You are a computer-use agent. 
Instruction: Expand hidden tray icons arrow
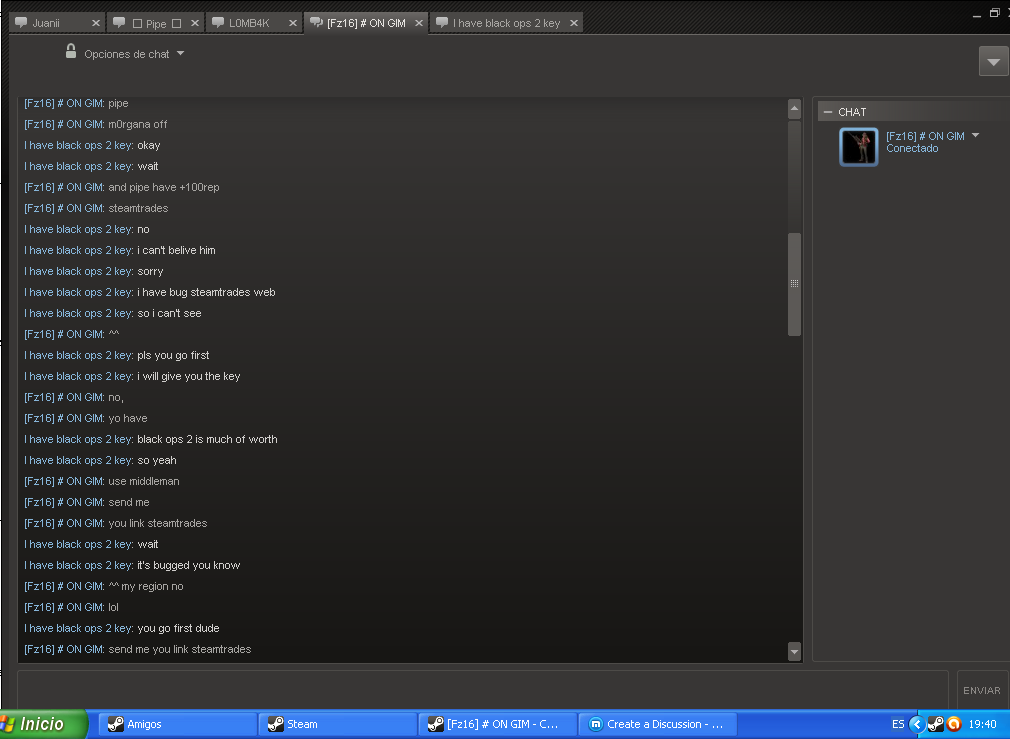[x=916, y=724]
